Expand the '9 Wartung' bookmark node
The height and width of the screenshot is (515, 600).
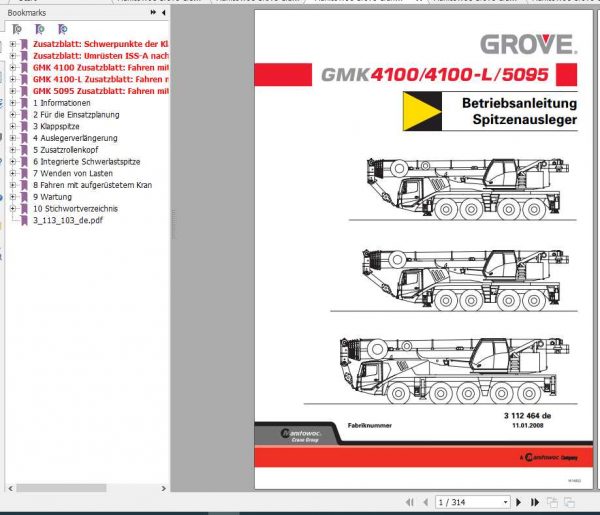(13, 197)
